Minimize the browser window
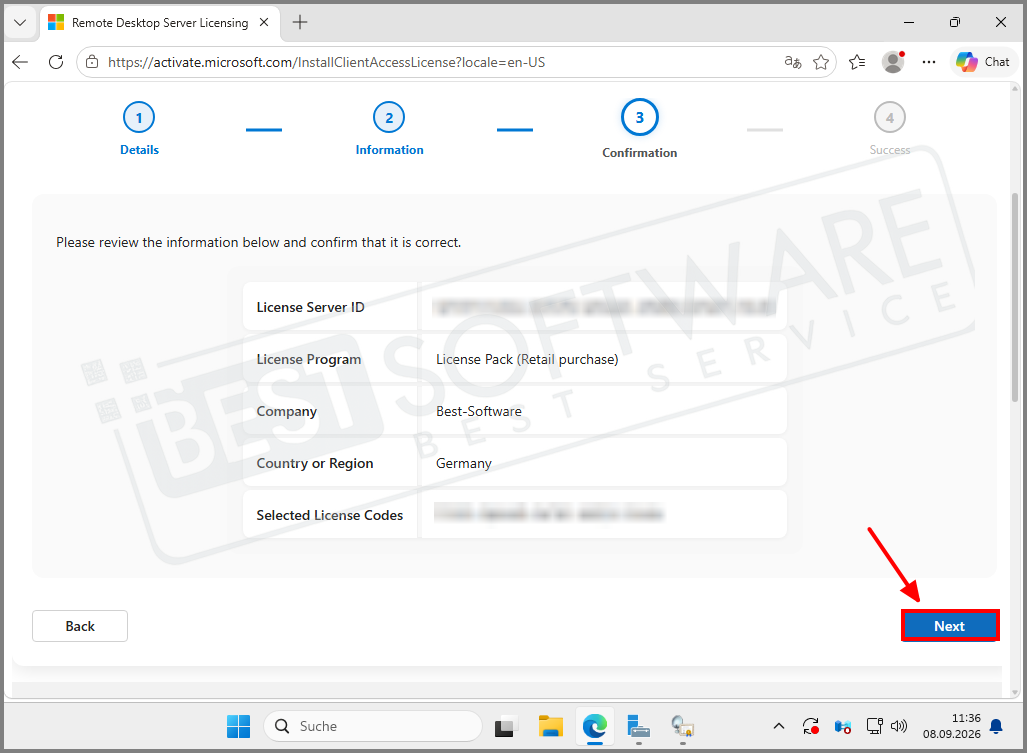 909,22
